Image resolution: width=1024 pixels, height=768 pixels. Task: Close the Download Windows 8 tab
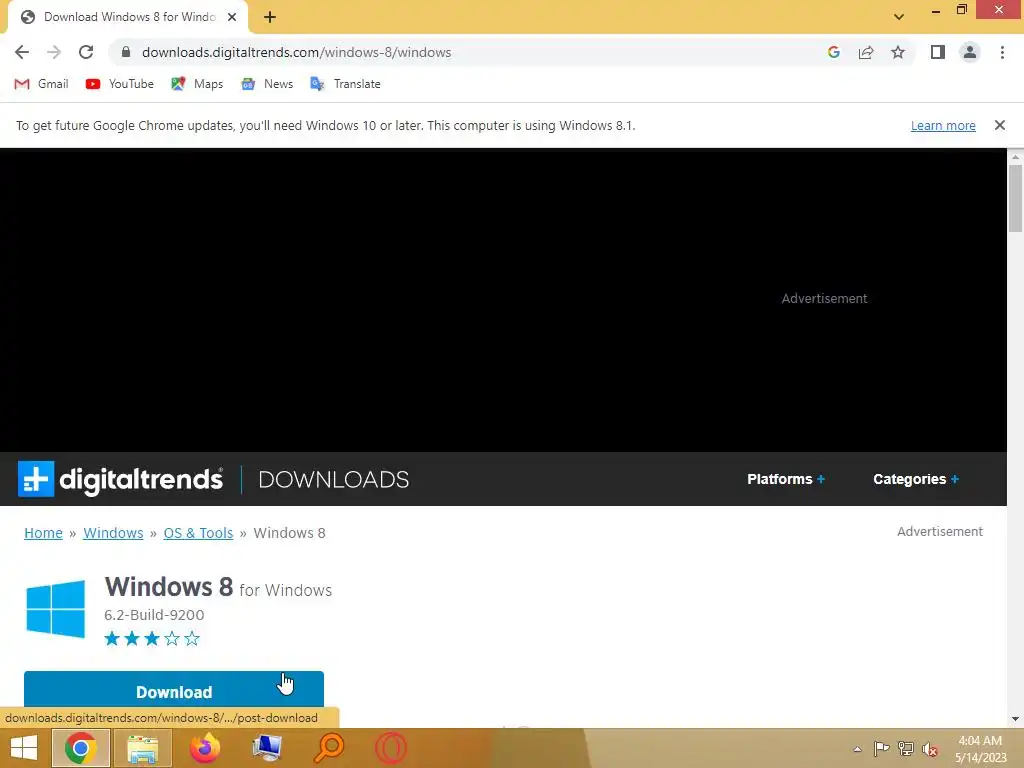[x=232, y=17]
